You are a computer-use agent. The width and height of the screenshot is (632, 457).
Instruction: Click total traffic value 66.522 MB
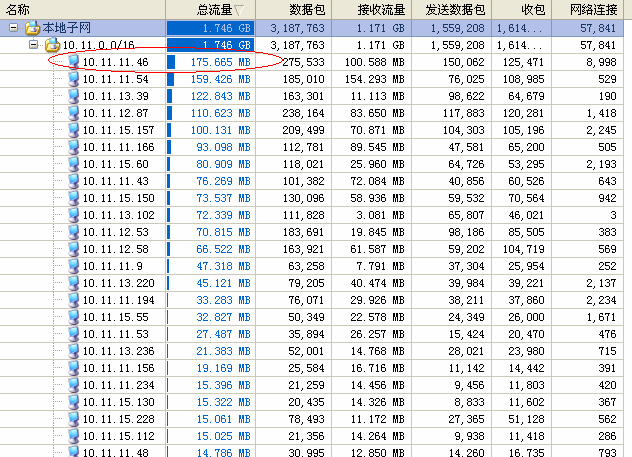tap(223, 249)
